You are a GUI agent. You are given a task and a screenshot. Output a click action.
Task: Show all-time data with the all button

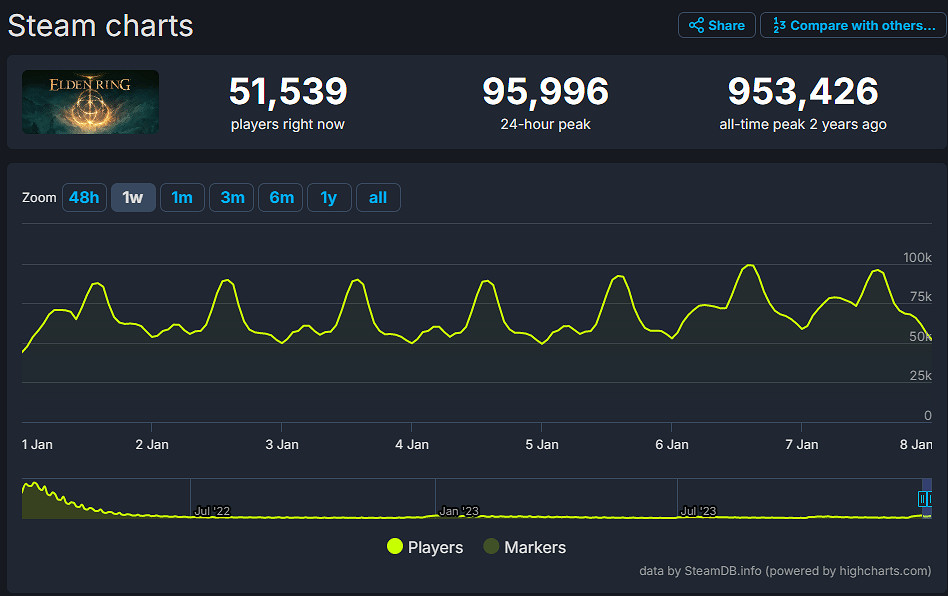[x=378, y=198]
